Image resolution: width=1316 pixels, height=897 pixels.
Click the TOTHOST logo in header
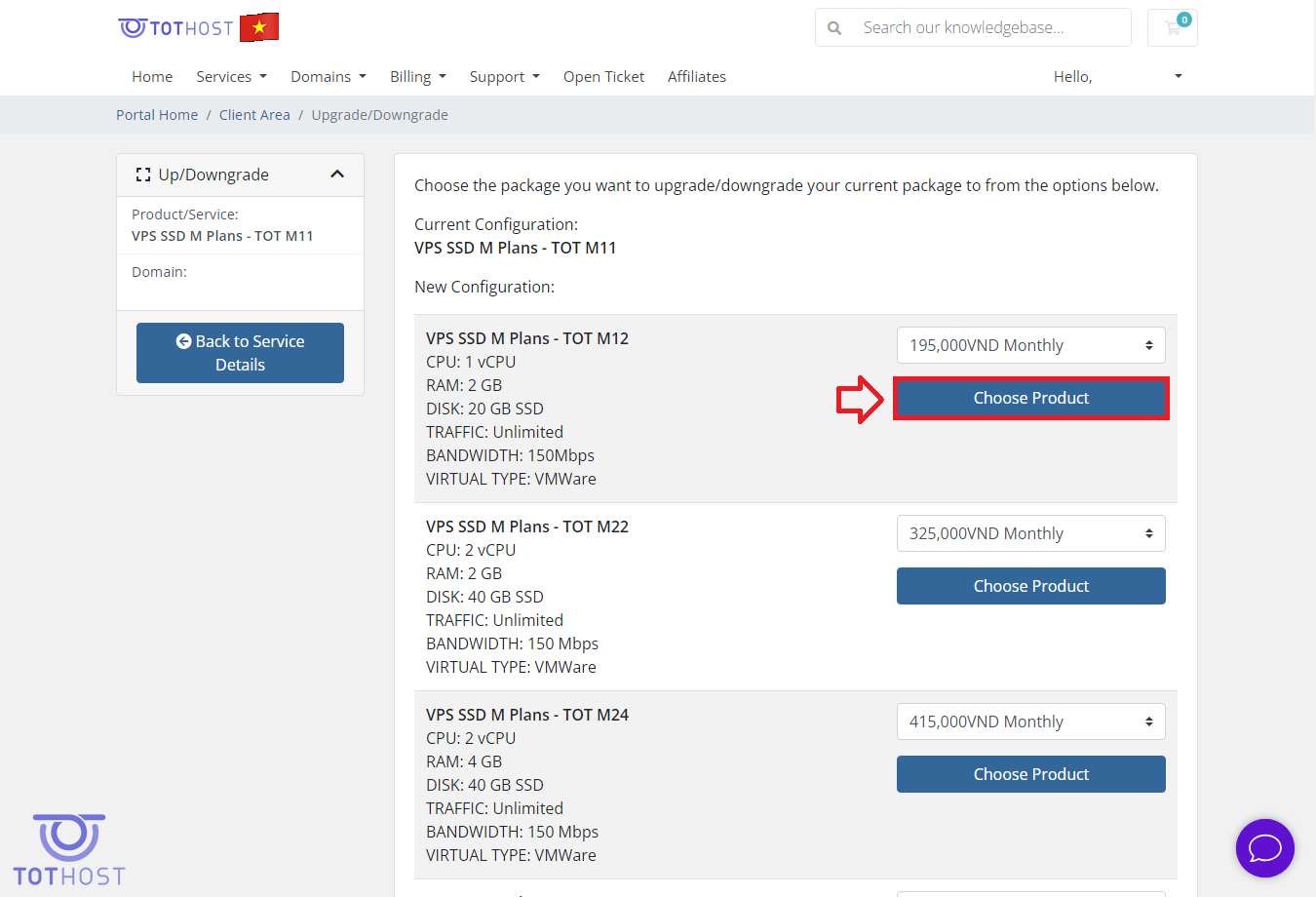(176, 27)
